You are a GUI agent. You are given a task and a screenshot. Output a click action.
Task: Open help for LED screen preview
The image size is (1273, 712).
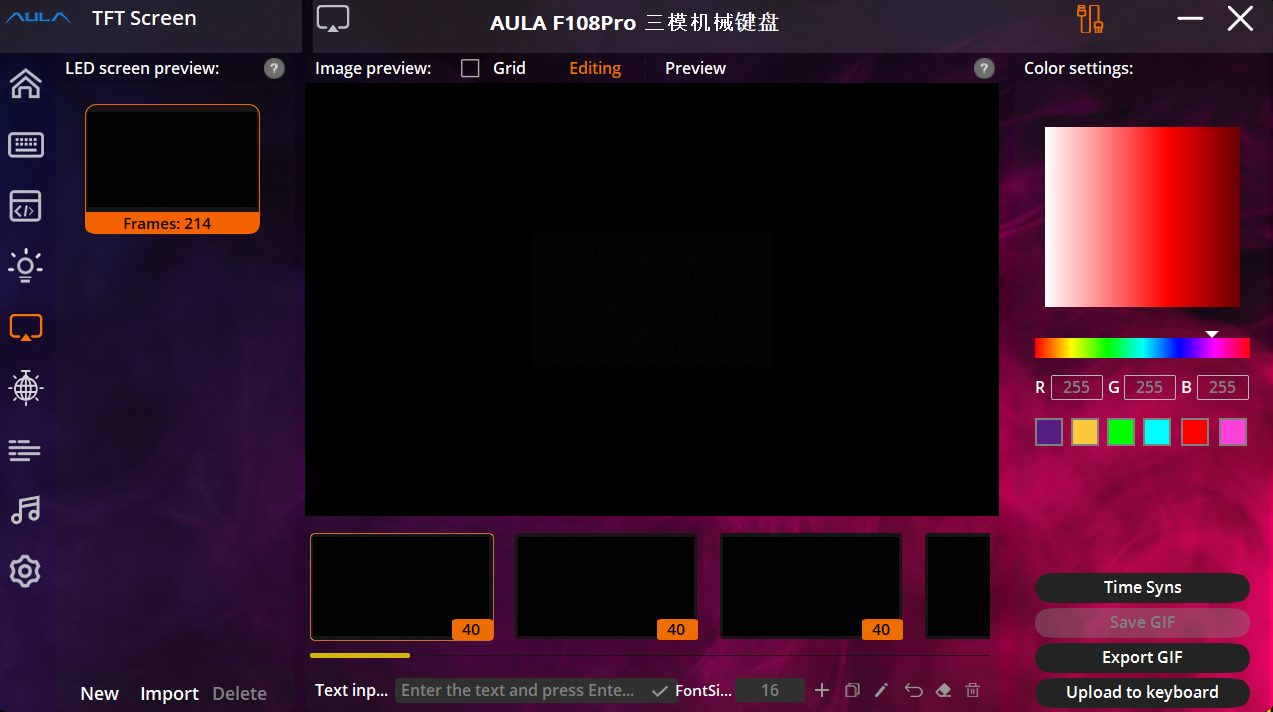point(274,68)
